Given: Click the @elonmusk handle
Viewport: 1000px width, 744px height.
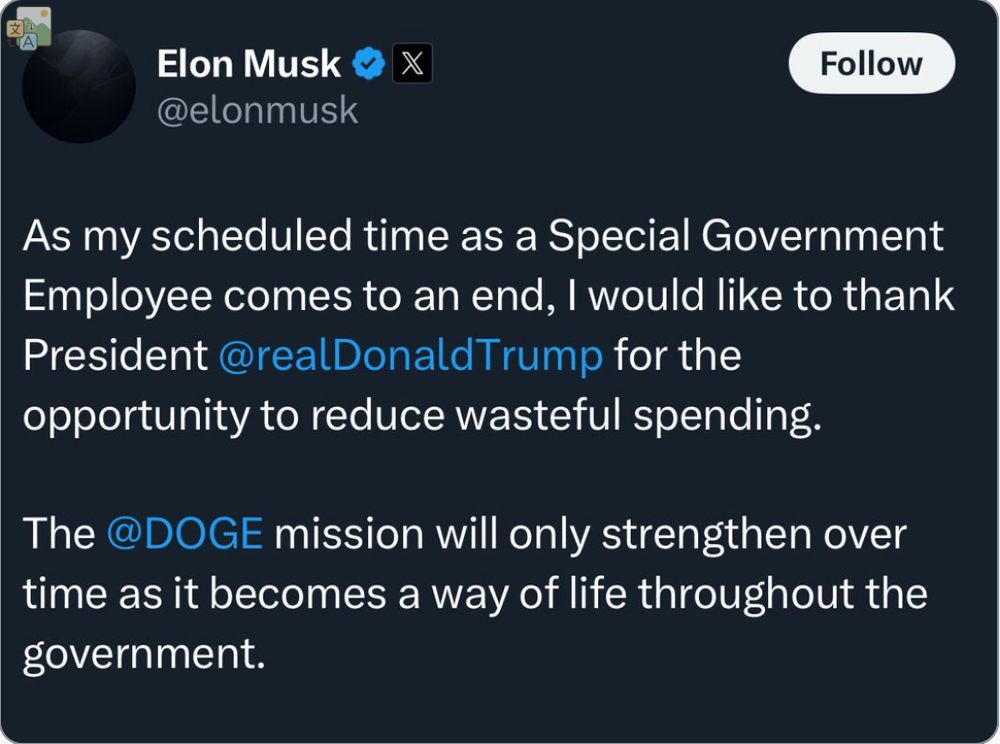Looking at the screenshot, I should click(x=258, y=110).
